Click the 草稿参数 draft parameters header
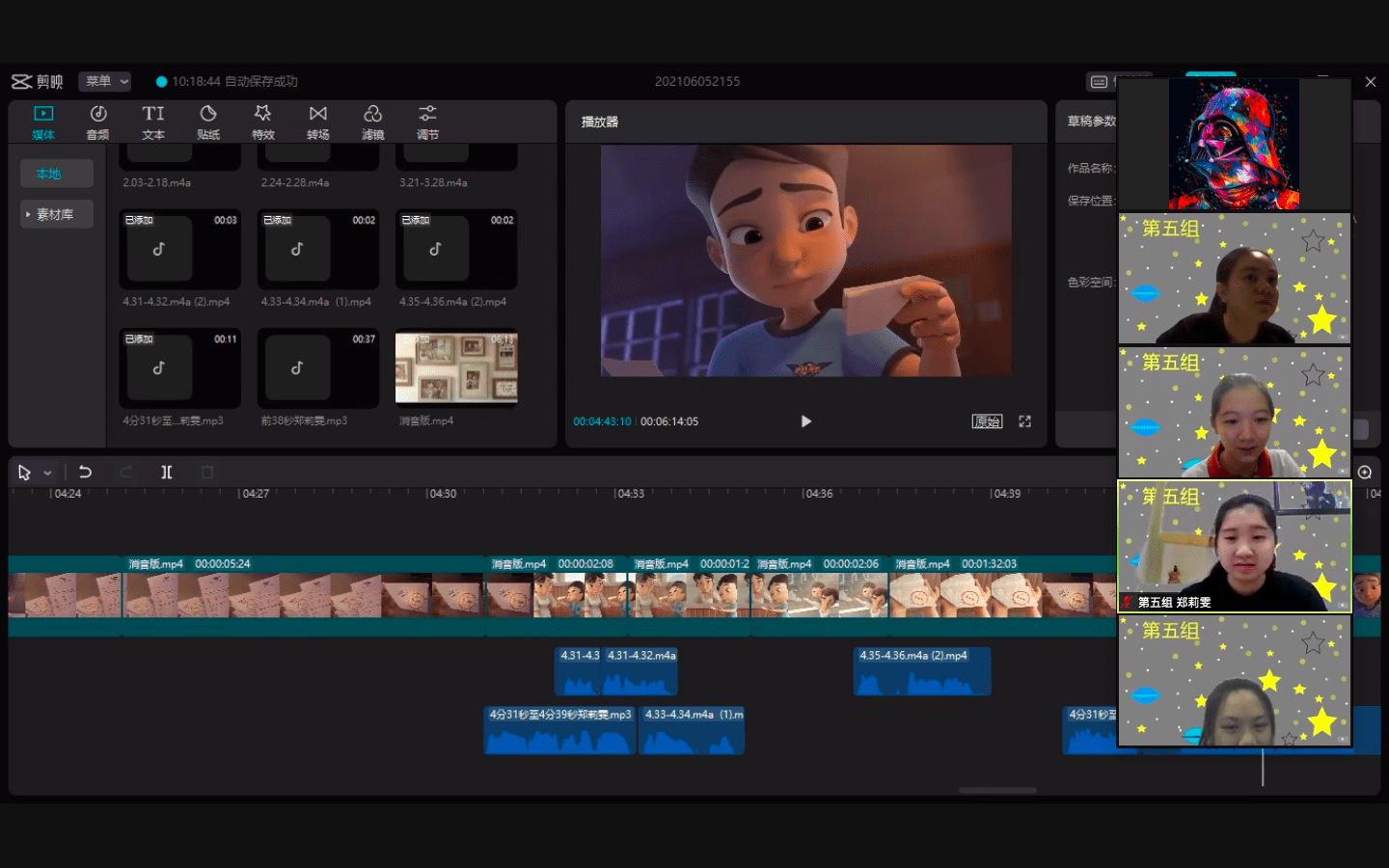Image resolution: width=1389 pixels, height=868 pixels. tap(1091, 122)
